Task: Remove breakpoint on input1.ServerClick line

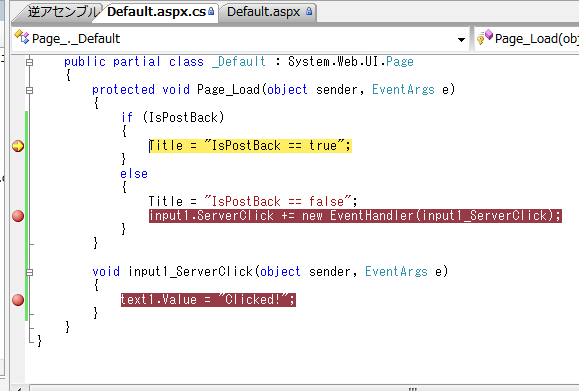Action: pos(18,216)
